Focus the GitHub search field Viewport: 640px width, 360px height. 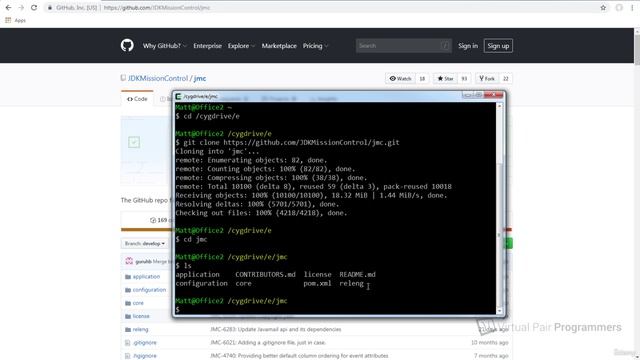pyautogui.click(x=403, y=46)
